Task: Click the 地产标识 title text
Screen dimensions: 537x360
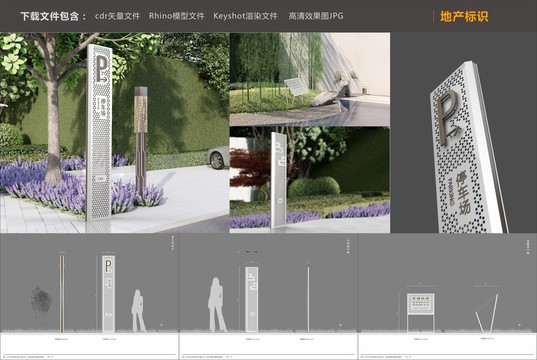Action: (x=464, y=16)
